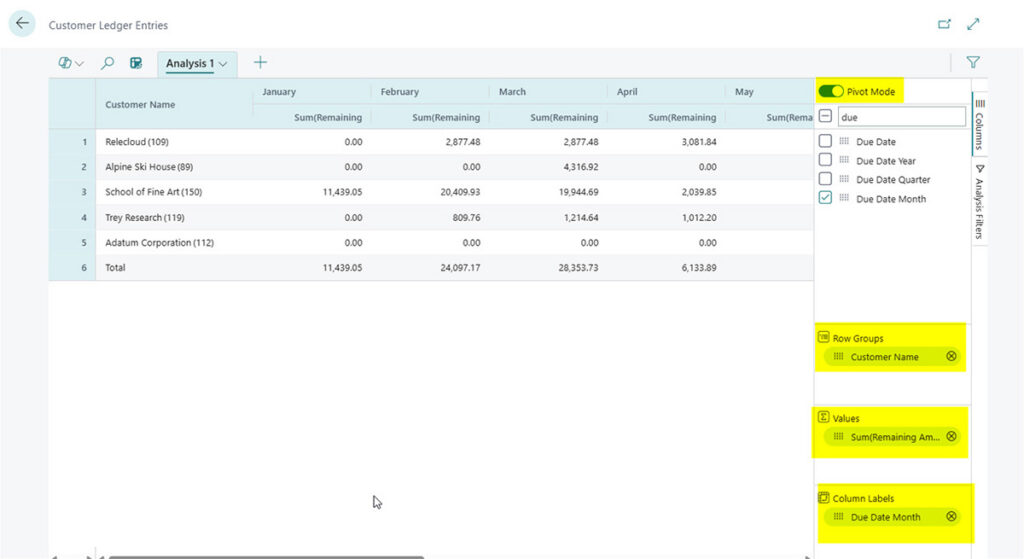Open the search magnifier icon
Screen dimensions: 1024x559
point(107,63)
